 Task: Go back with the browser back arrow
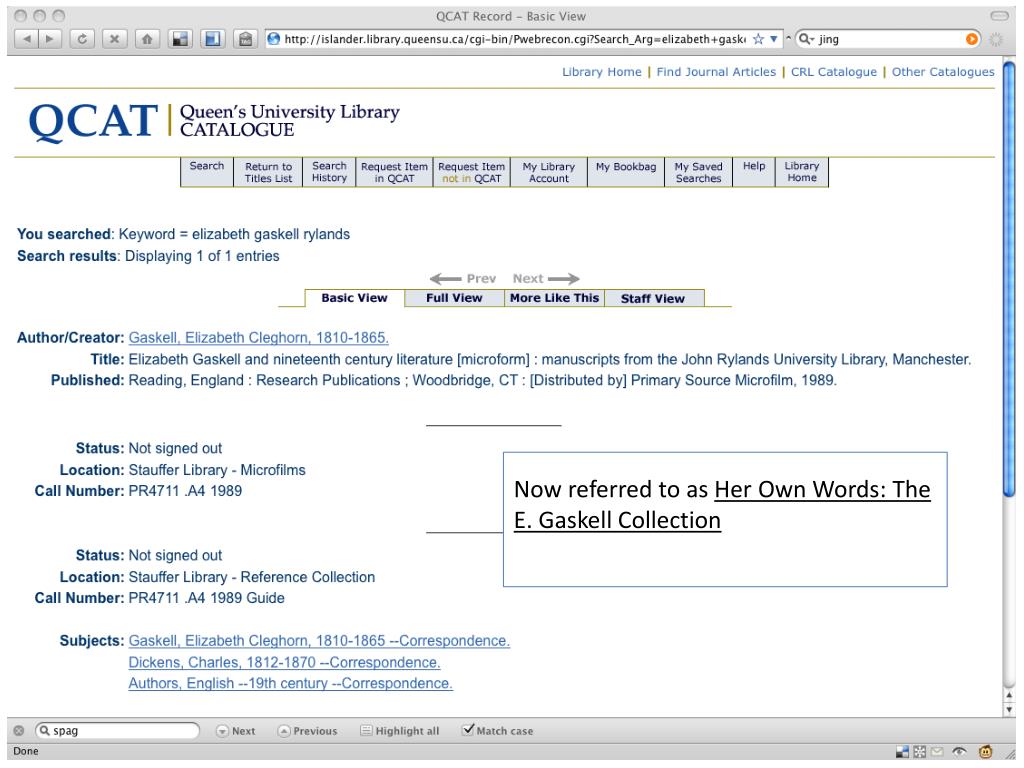coord(26,39)
